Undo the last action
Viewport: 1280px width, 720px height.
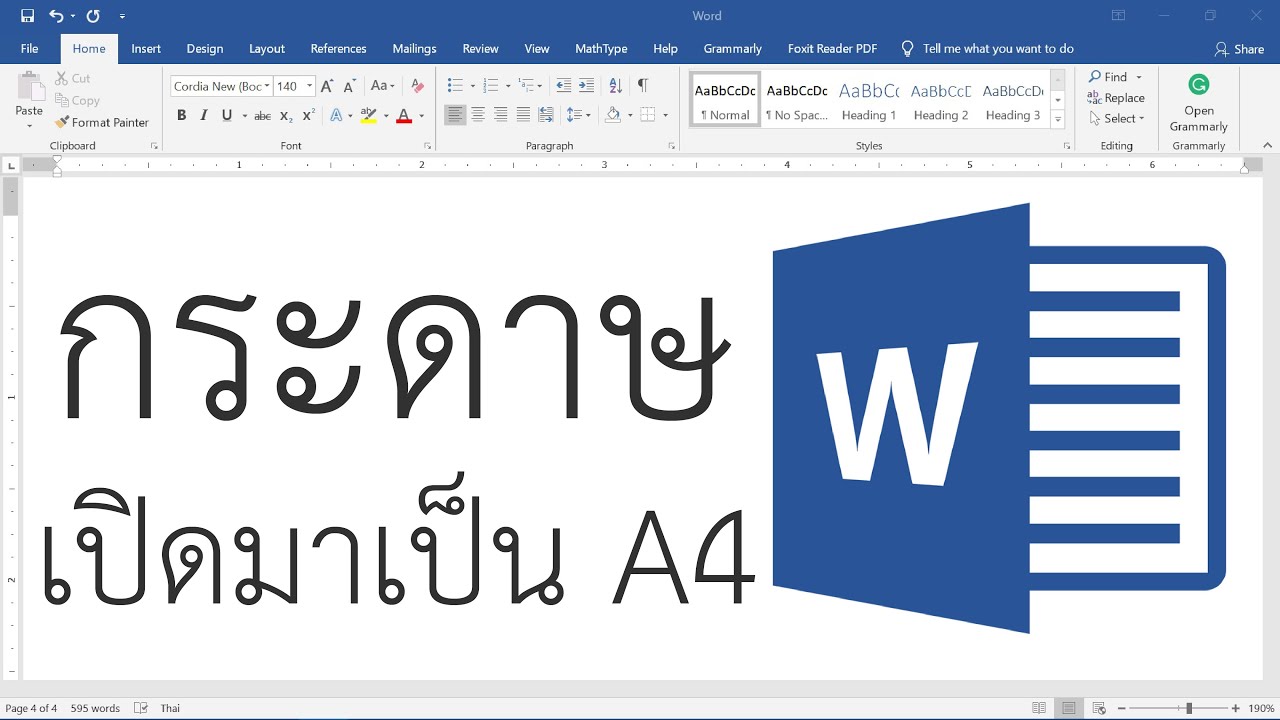pyautogui.click(x=56, y=16)
